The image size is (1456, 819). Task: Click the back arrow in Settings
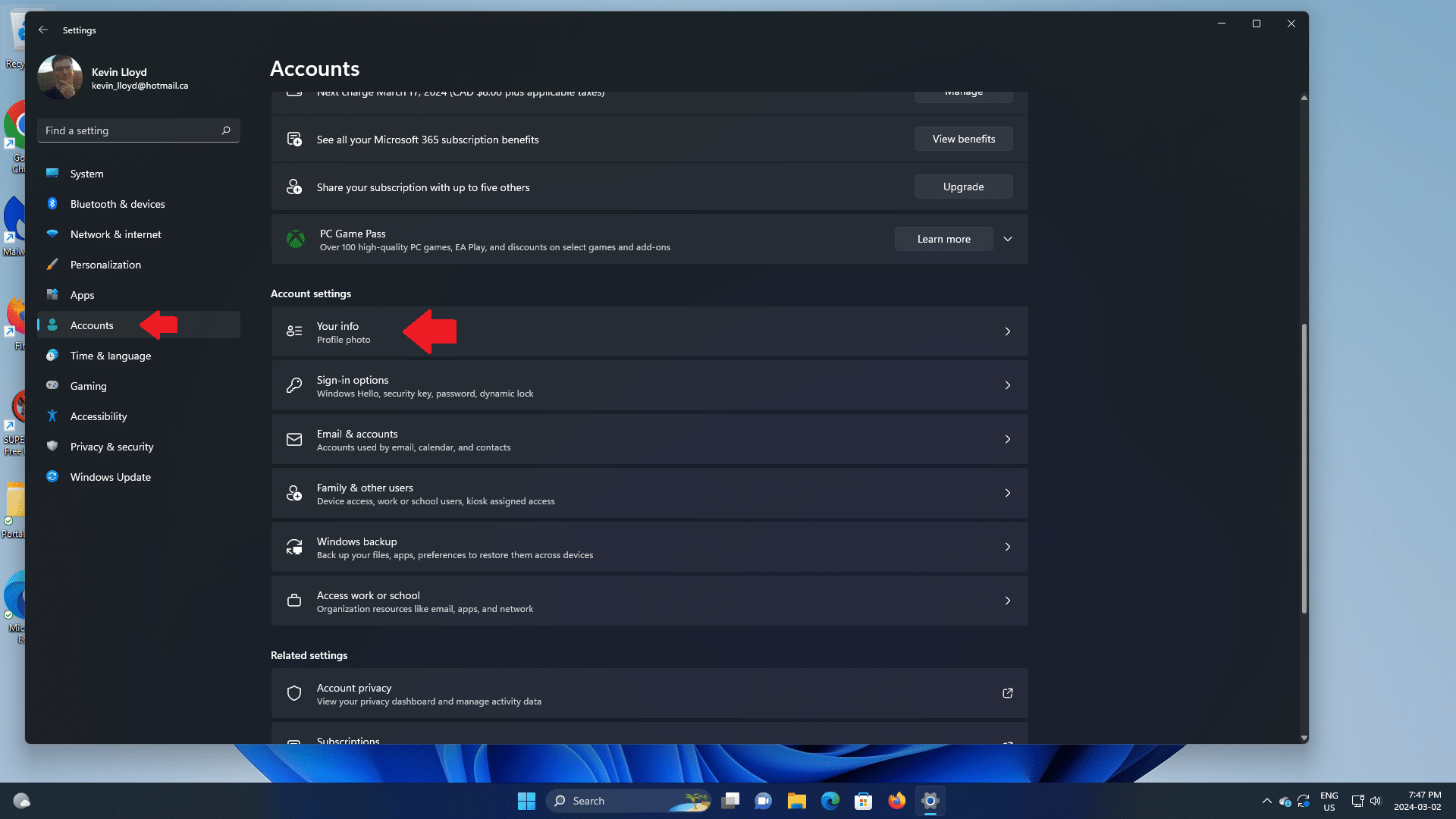pos(43,30)
